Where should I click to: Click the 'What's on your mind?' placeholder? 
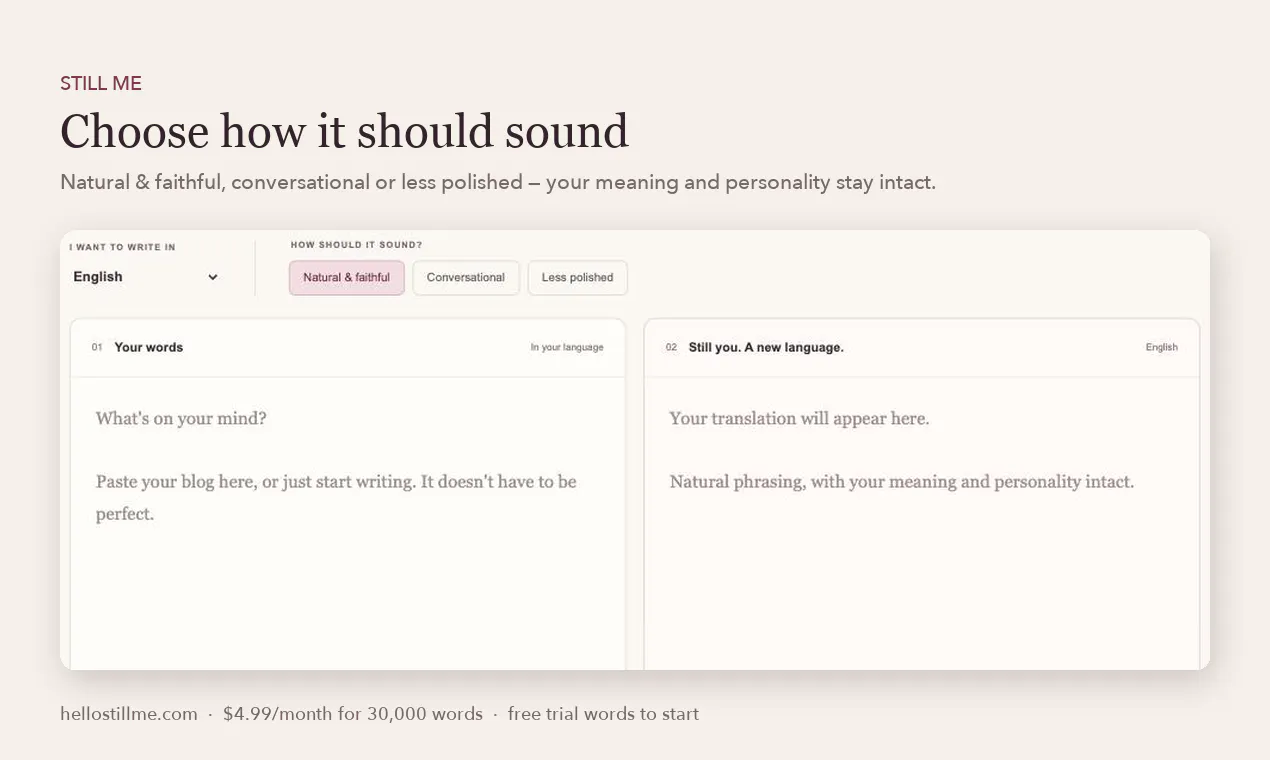[181, 418]
